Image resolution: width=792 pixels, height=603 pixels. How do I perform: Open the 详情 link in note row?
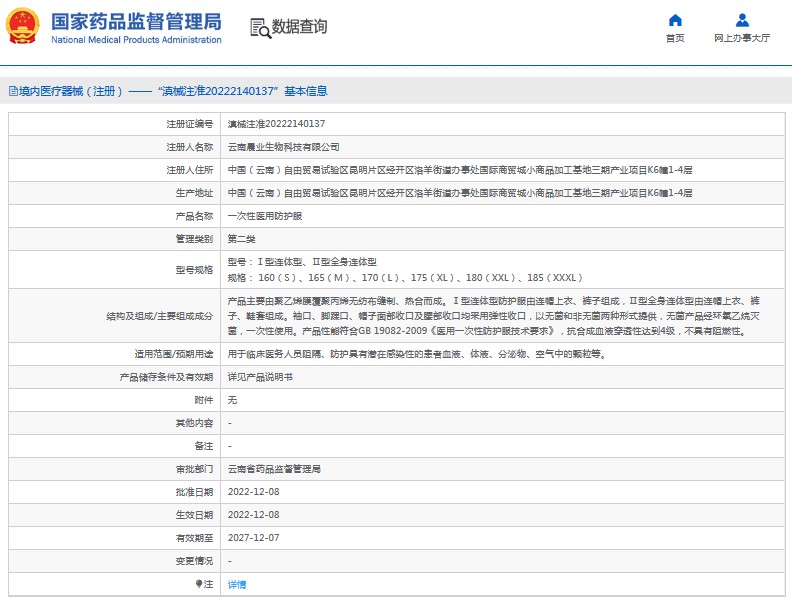[236, 584]
